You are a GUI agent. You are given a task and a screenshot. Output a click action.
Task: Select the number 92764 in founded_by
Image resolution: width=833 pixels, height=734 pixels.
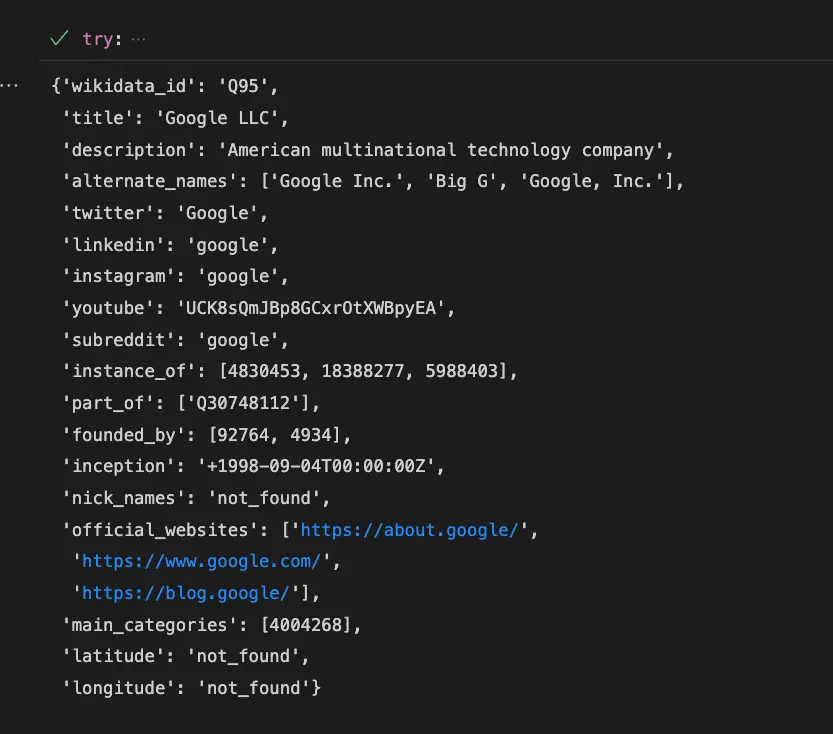[243, 436]
